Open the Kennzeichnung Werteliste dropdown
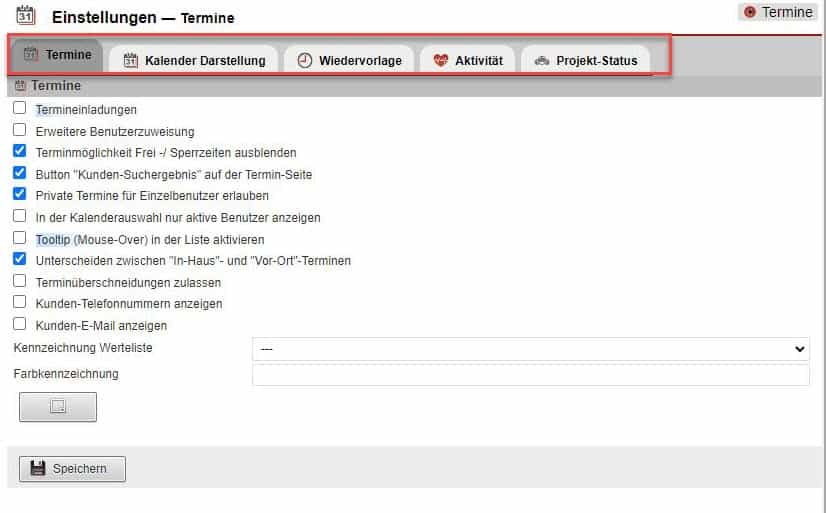The height and width of the screenshot is (513, 826). (530, 348)
